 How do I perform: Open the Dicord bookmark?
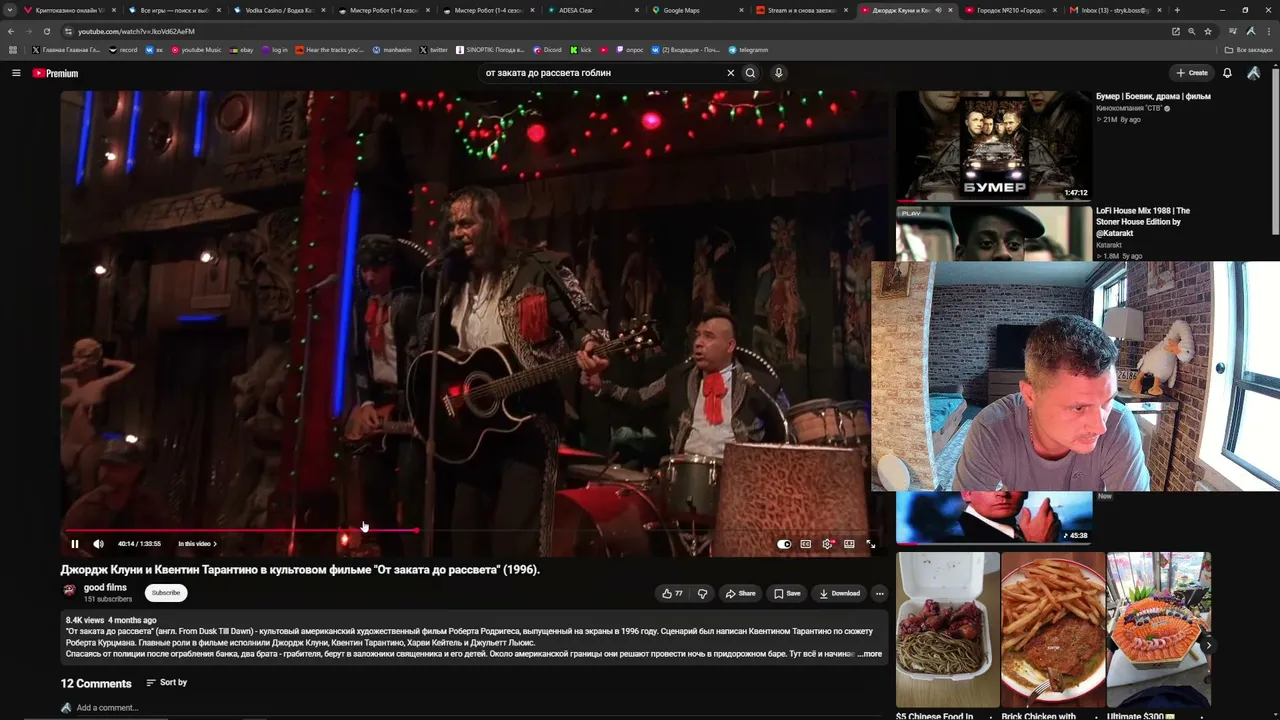pyautogui.click(x=547, y=50)
